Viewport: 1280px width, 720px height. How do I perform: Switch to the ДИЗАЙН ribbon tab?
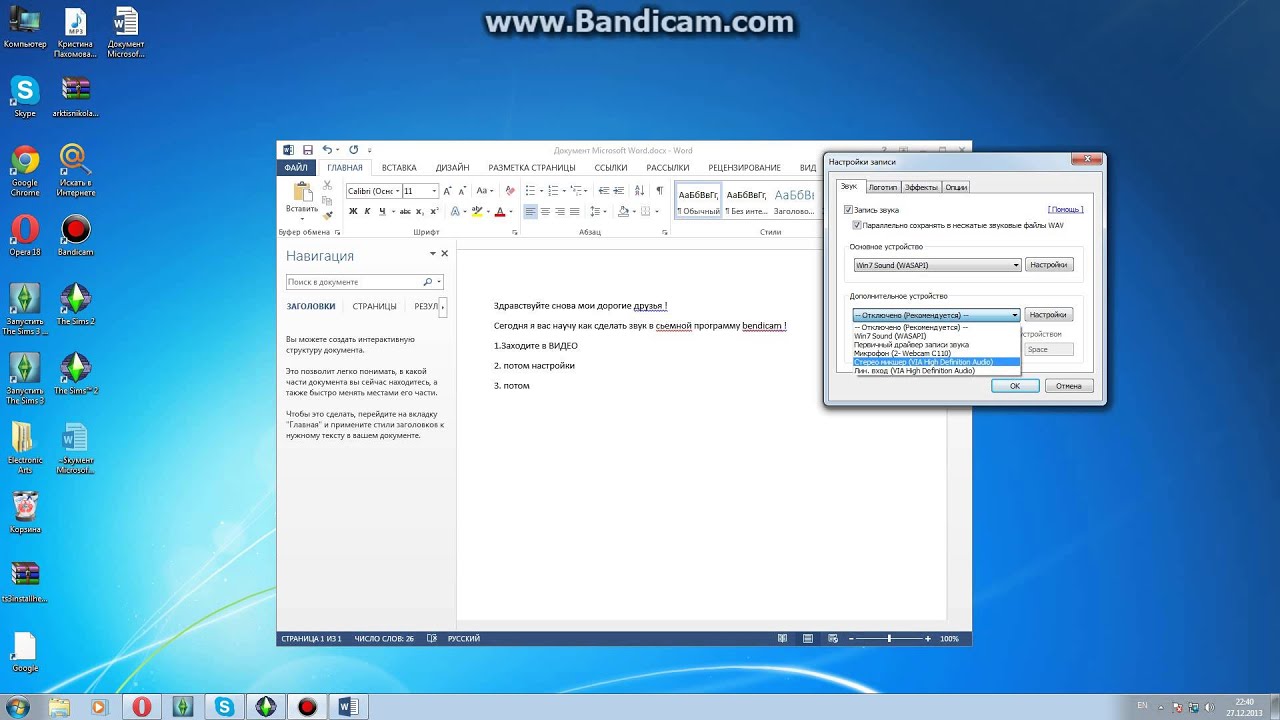(452, 168)
